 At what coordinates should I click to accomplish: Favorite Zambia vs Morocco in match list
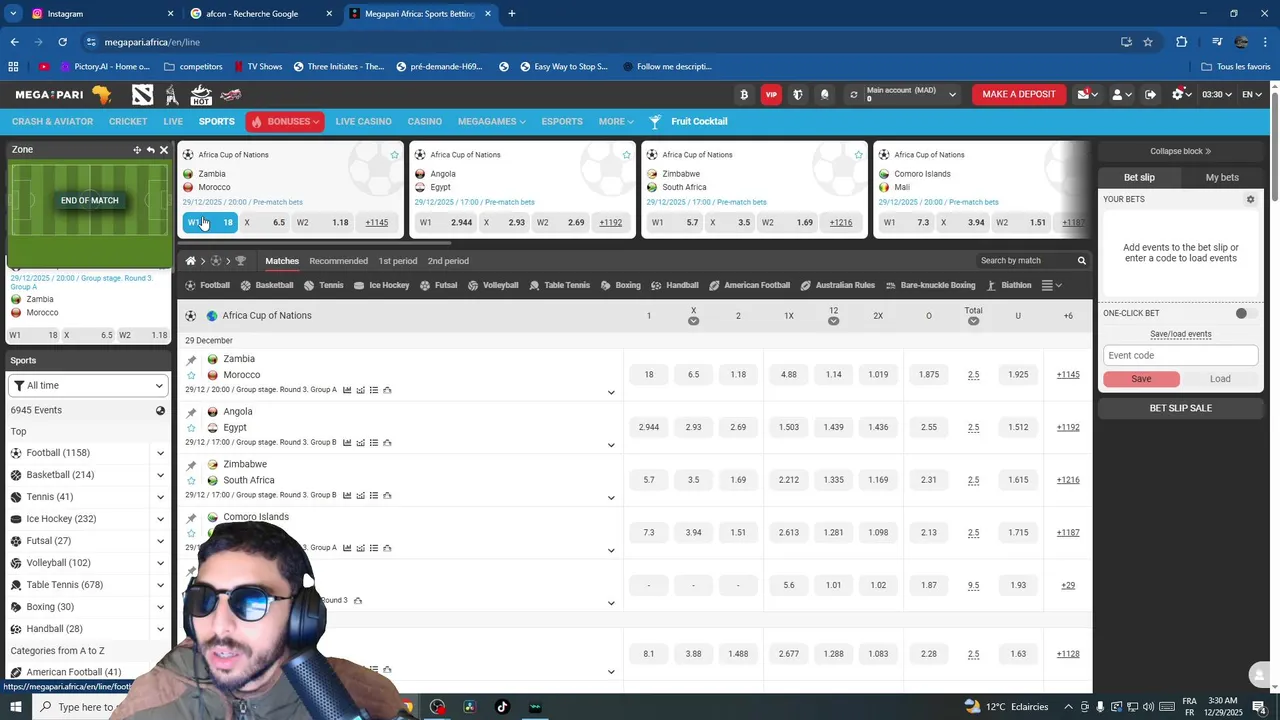click(x=191, y=375)
